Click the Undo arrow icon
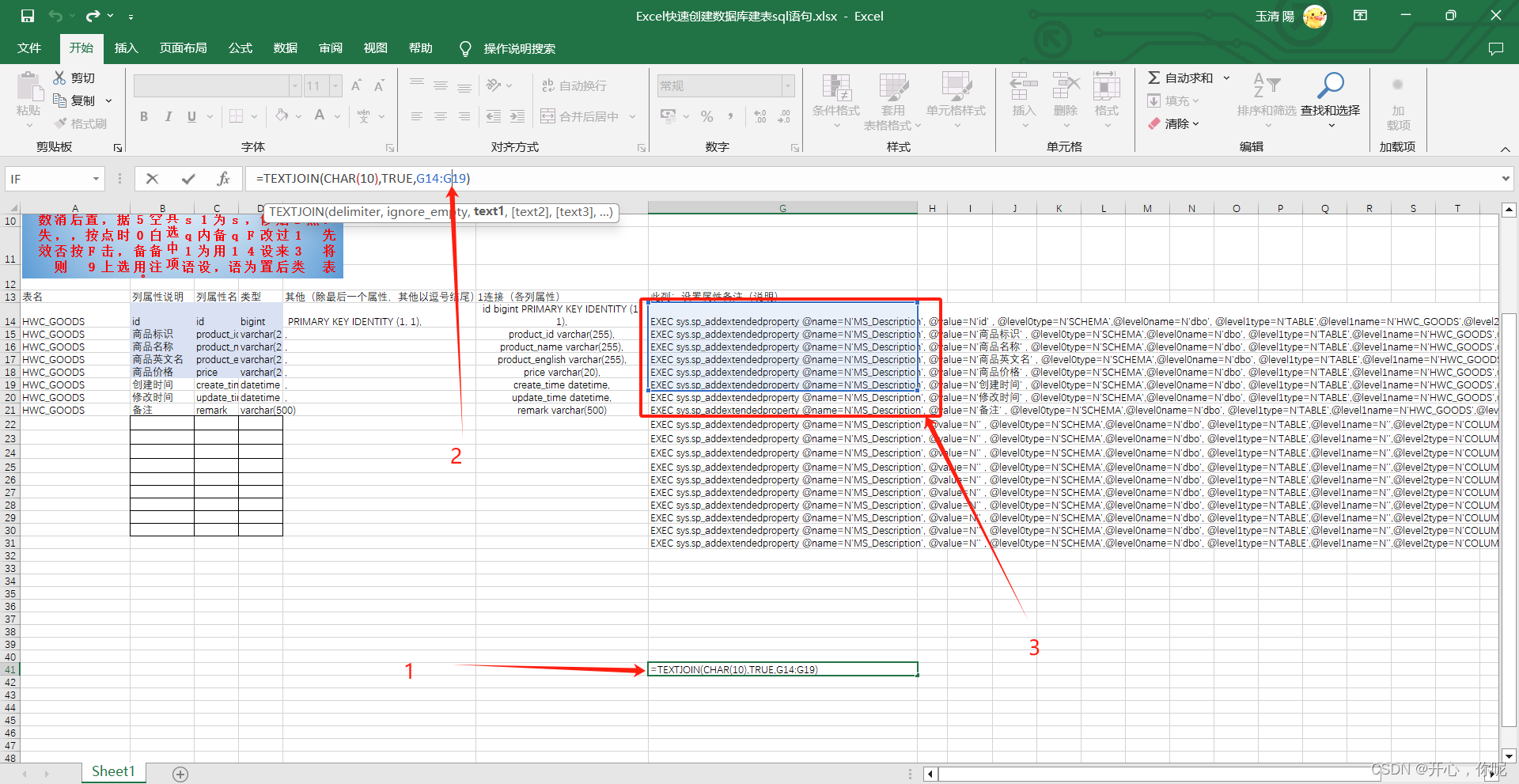The image size is (1519, 784). (55, 16)
